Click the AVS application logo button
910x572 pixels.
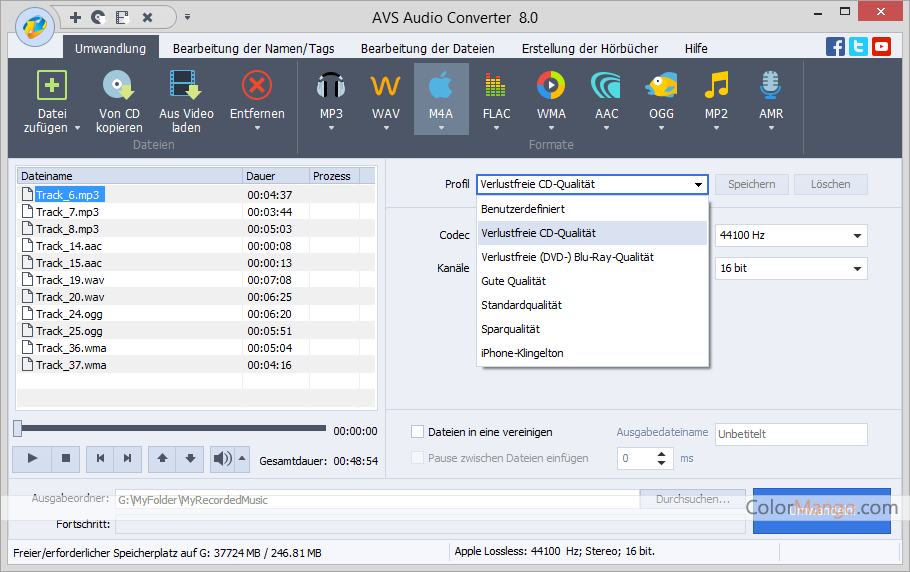pos(35,27)
